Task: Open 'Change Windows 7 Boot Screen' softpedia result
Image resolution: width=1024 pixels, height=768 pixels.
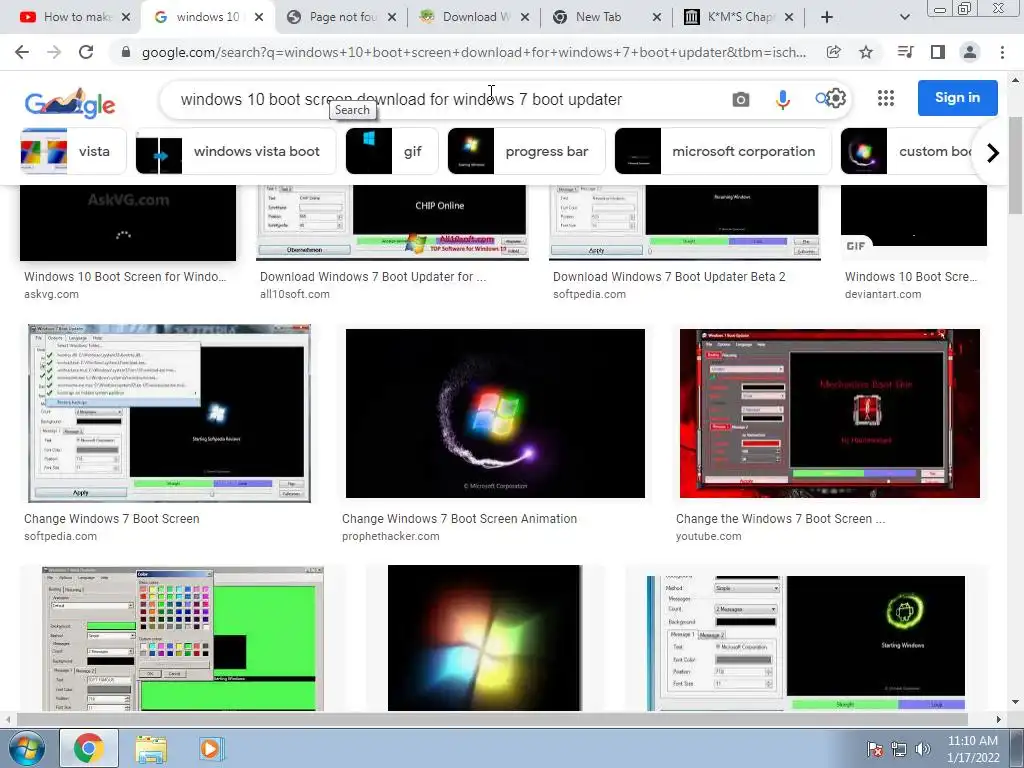Action: 112,519
